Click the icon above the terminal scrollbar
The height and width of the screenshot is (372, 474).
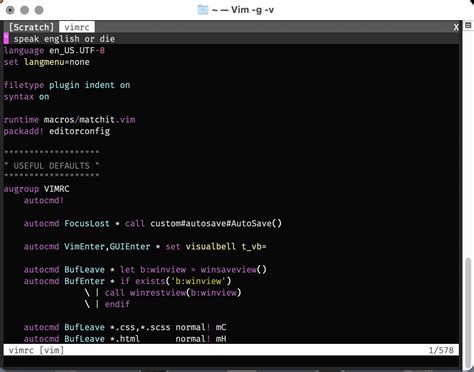point(468,25)
